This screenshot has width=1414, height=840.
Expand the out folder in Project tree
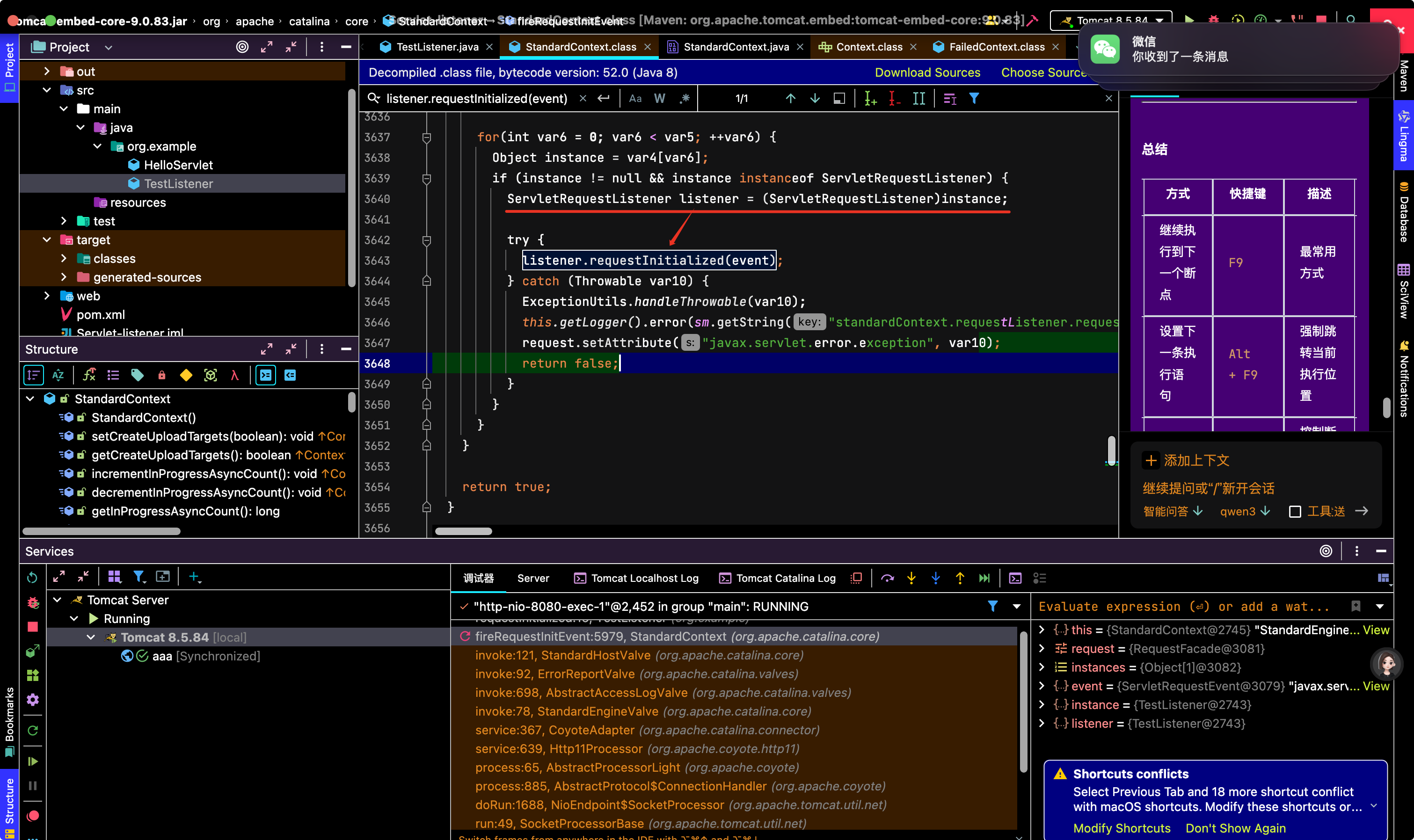coord(47,71)
